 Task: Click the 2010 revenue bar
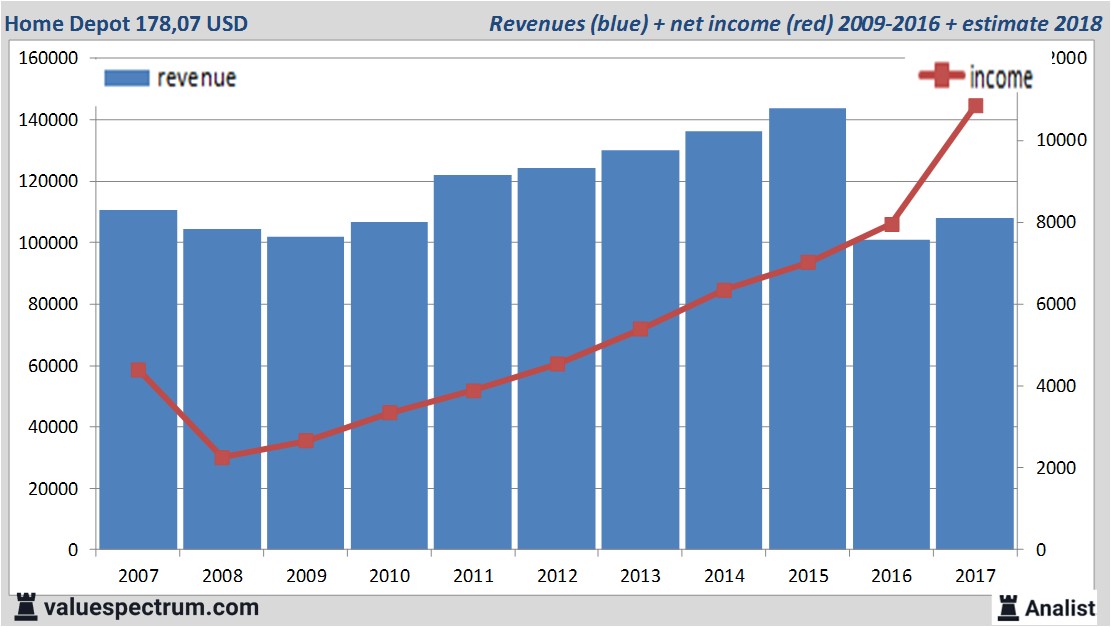(389, 385)
